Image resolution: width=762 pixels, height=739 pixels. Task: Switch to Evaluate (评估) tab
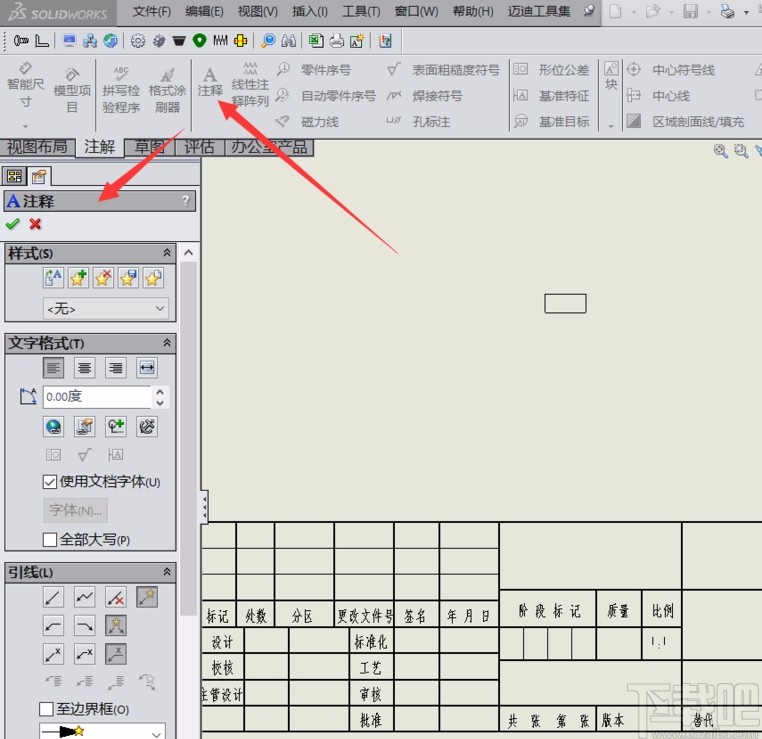(199, 147)
